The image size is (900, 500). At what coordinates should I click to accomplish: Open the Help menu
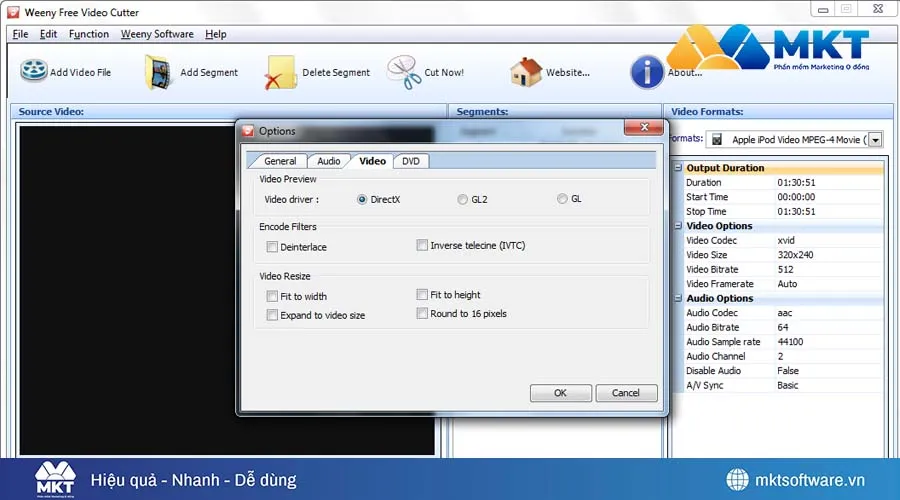point(216,34)
